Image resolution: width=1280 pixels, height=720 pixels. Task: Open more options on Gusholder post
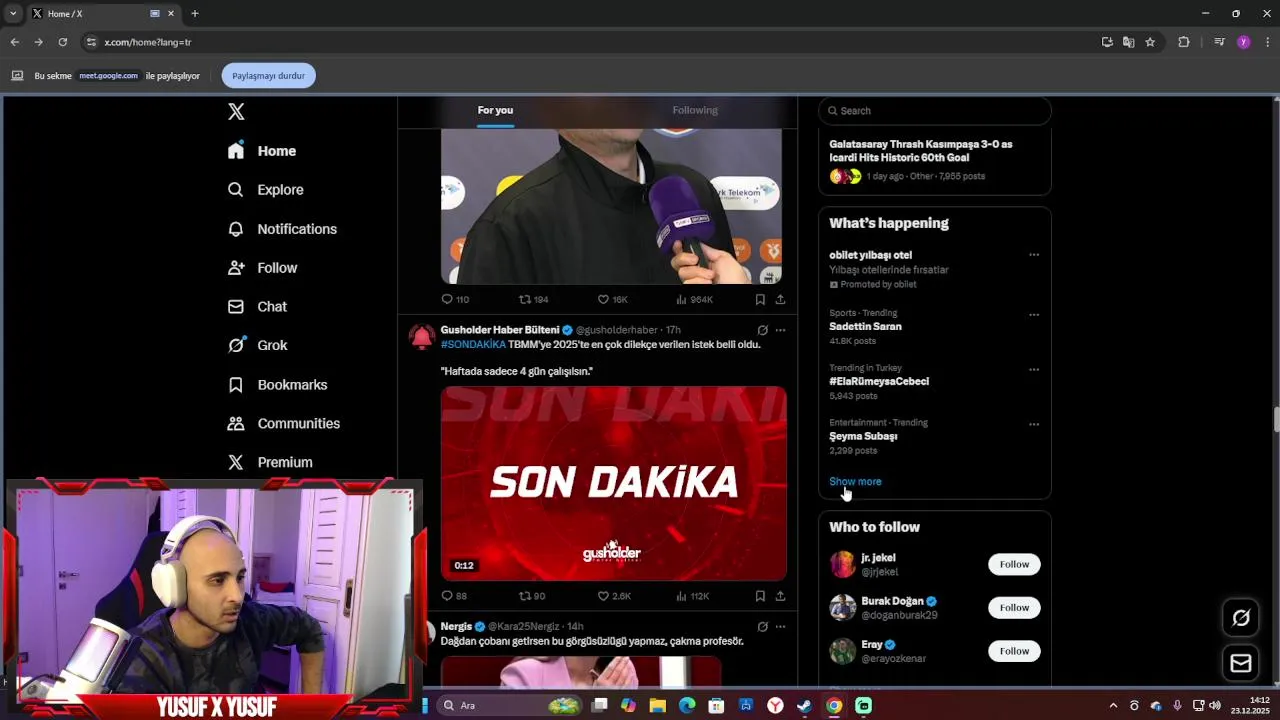pos(780,330)
